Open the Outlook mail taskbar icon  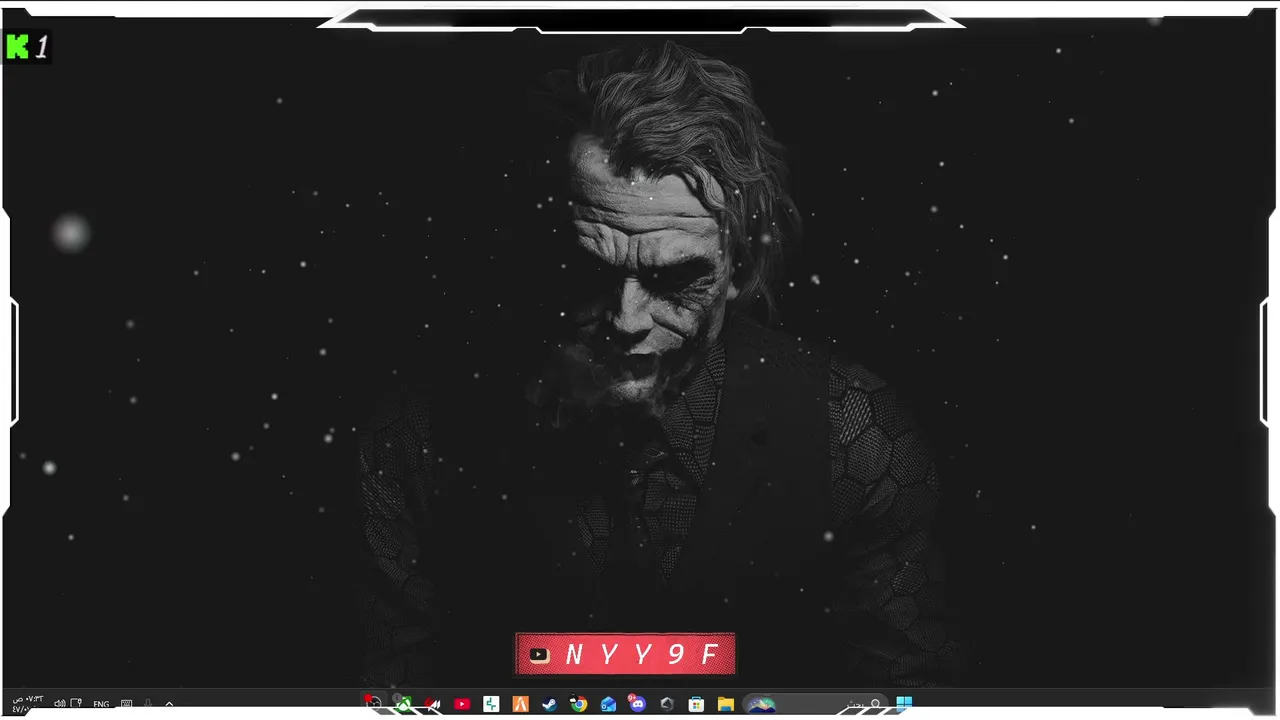click(608, 704)
